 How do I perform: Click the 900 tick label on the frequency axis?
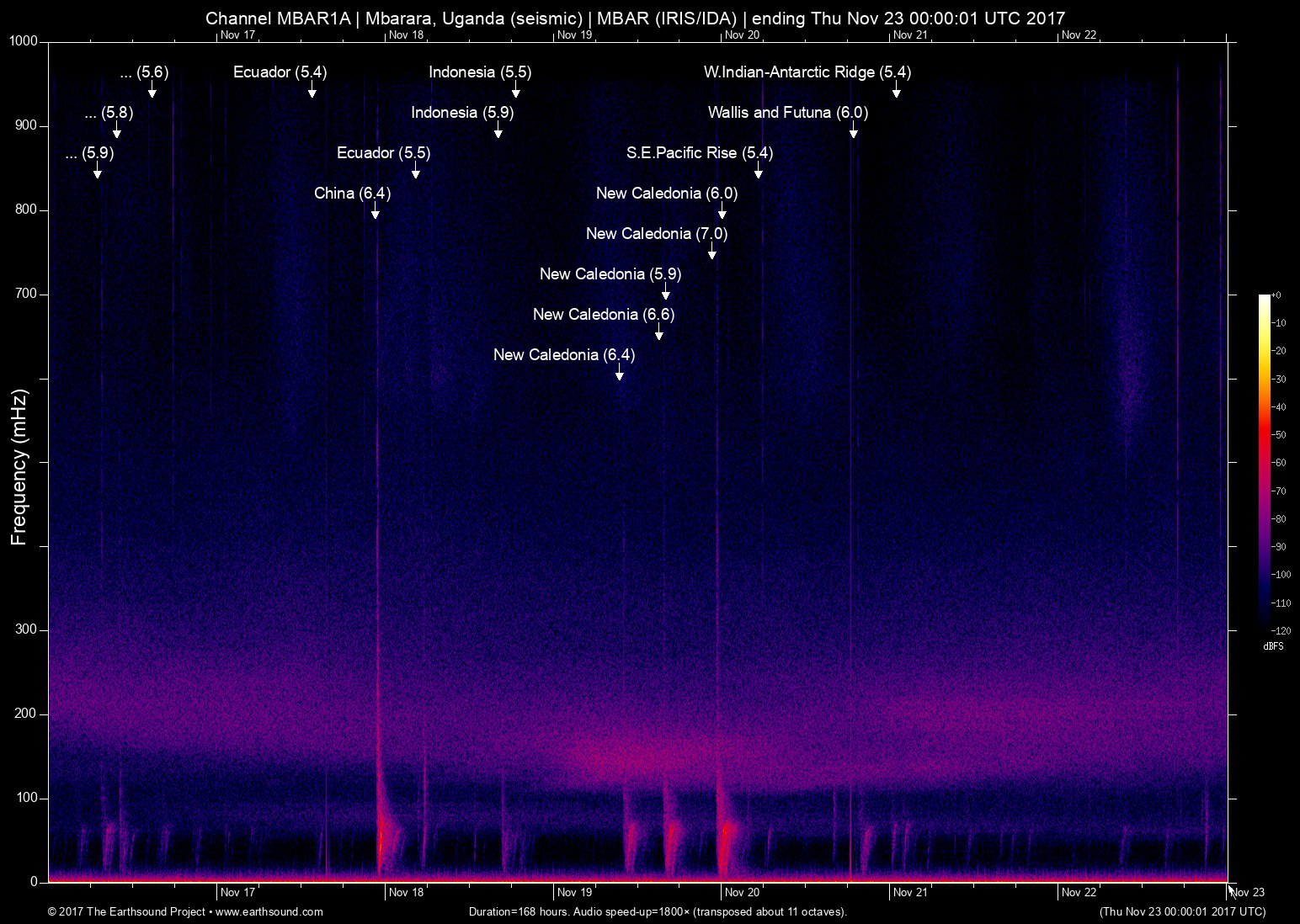point(28,125)
